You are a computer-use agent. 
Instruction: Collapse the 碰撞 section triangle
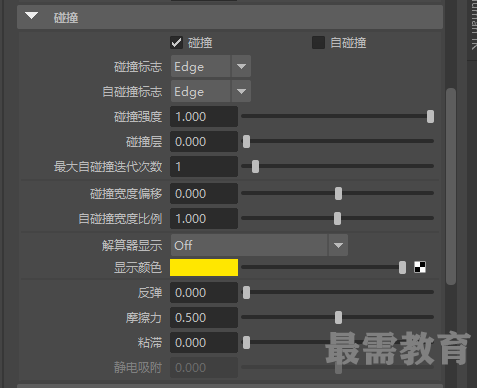pyautogui.click(x=31, y=16)
